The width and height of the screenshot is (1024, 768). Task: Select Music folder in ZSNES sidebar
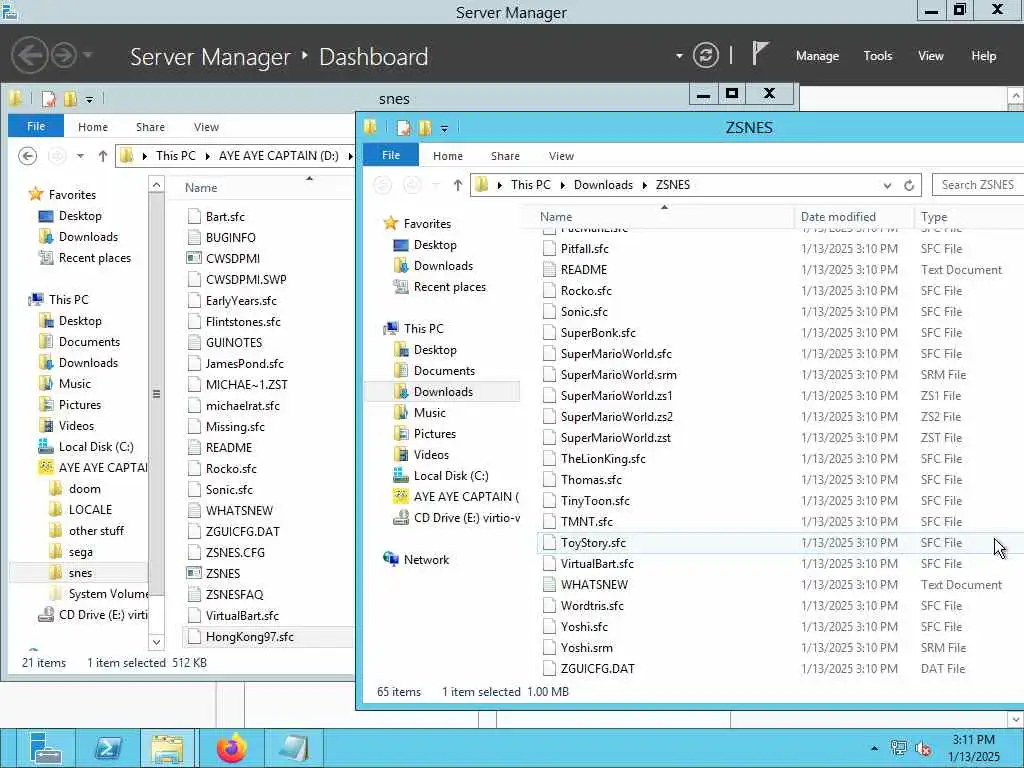click(x=429, y=413)
